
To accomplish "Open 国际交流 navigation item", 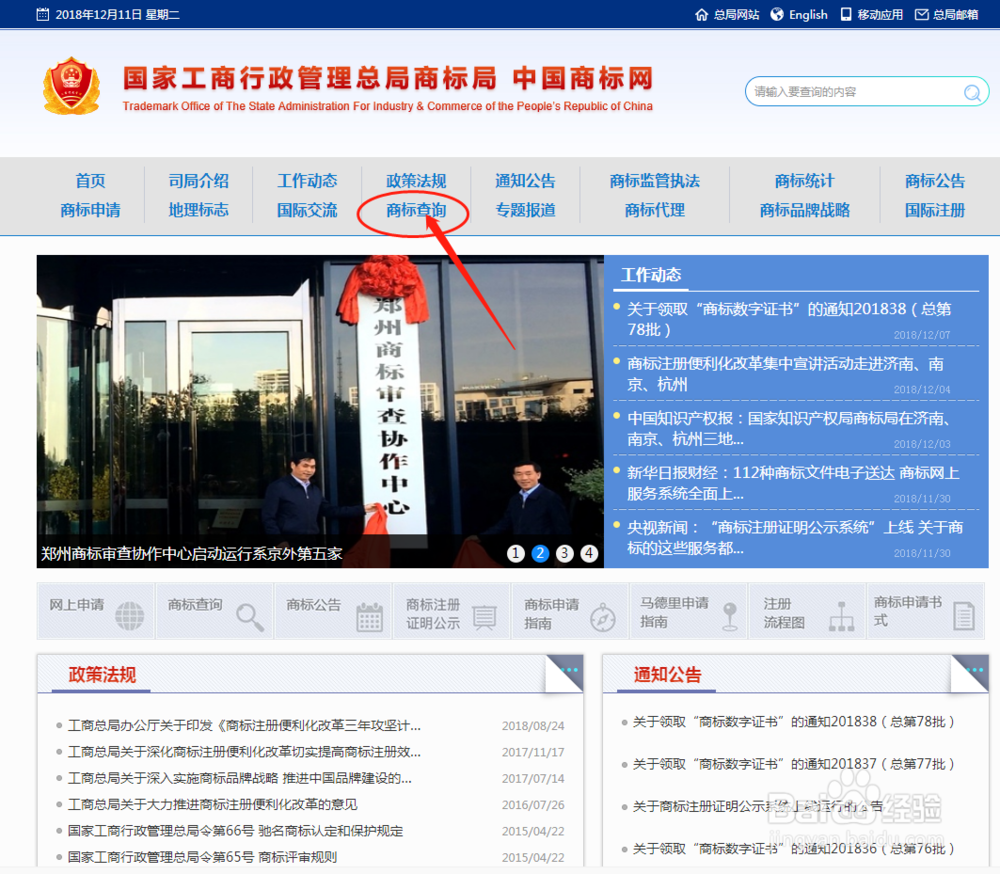I will 307,210.
